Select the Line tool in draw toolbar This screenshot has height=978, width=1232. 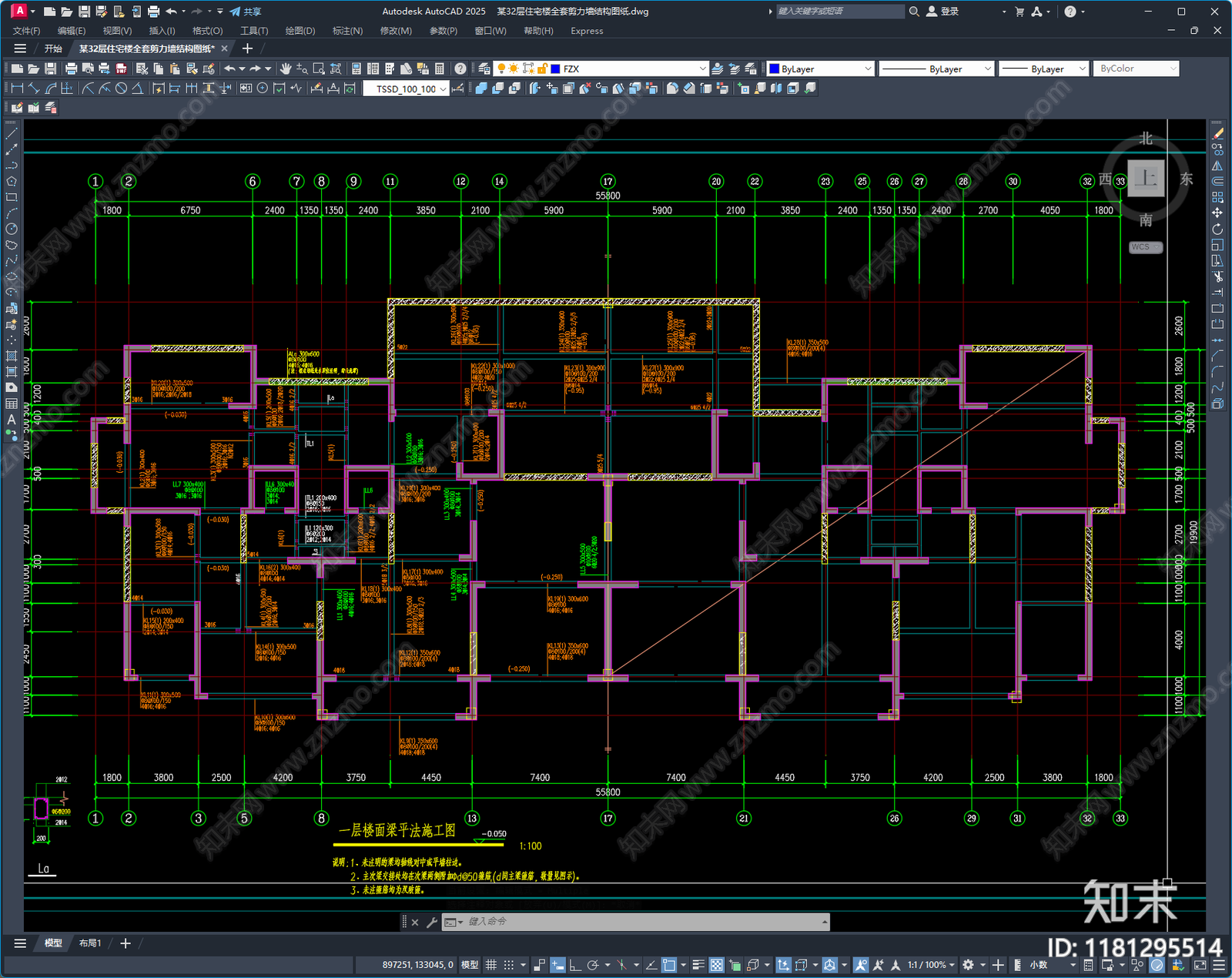point(12,134)
